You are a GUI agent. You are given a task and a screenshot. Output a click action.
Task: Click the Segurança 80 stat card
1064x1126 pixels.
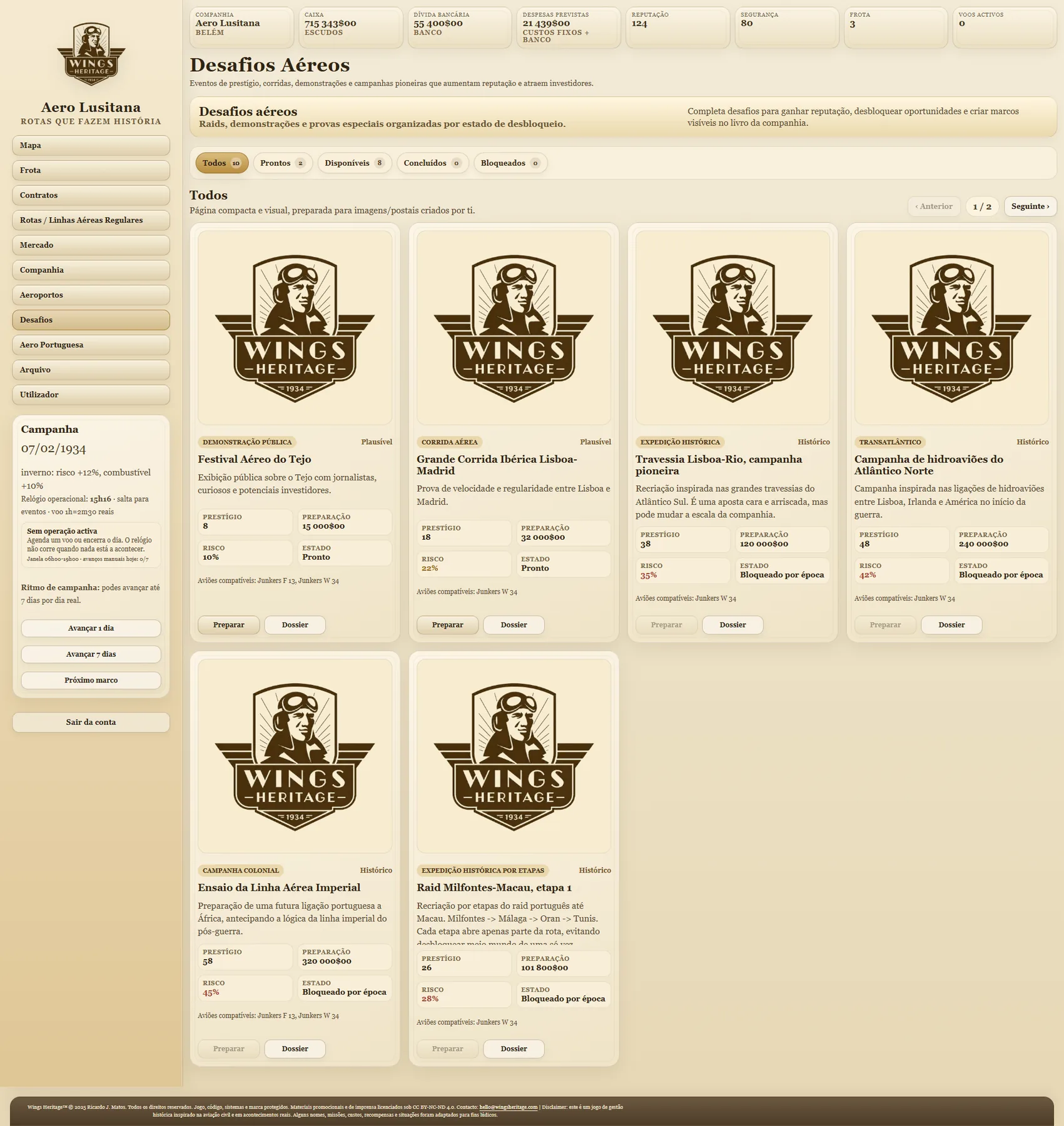pos(787,28)
